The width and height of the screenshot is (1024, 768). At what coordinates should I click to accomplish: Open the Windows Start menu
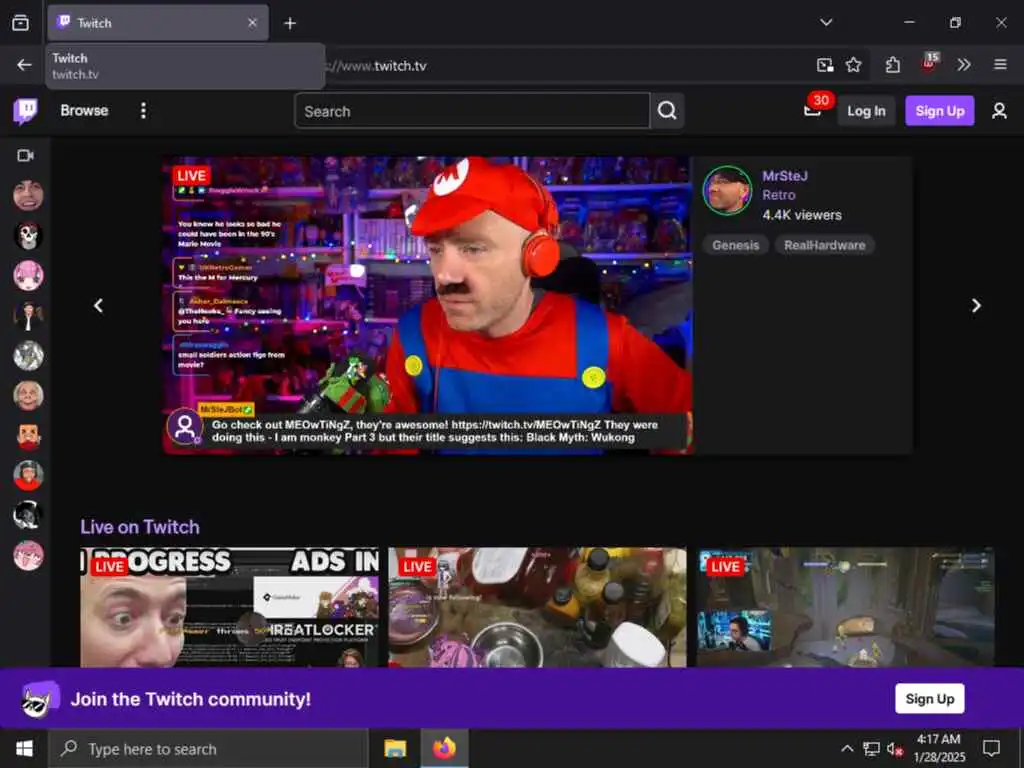24,748
